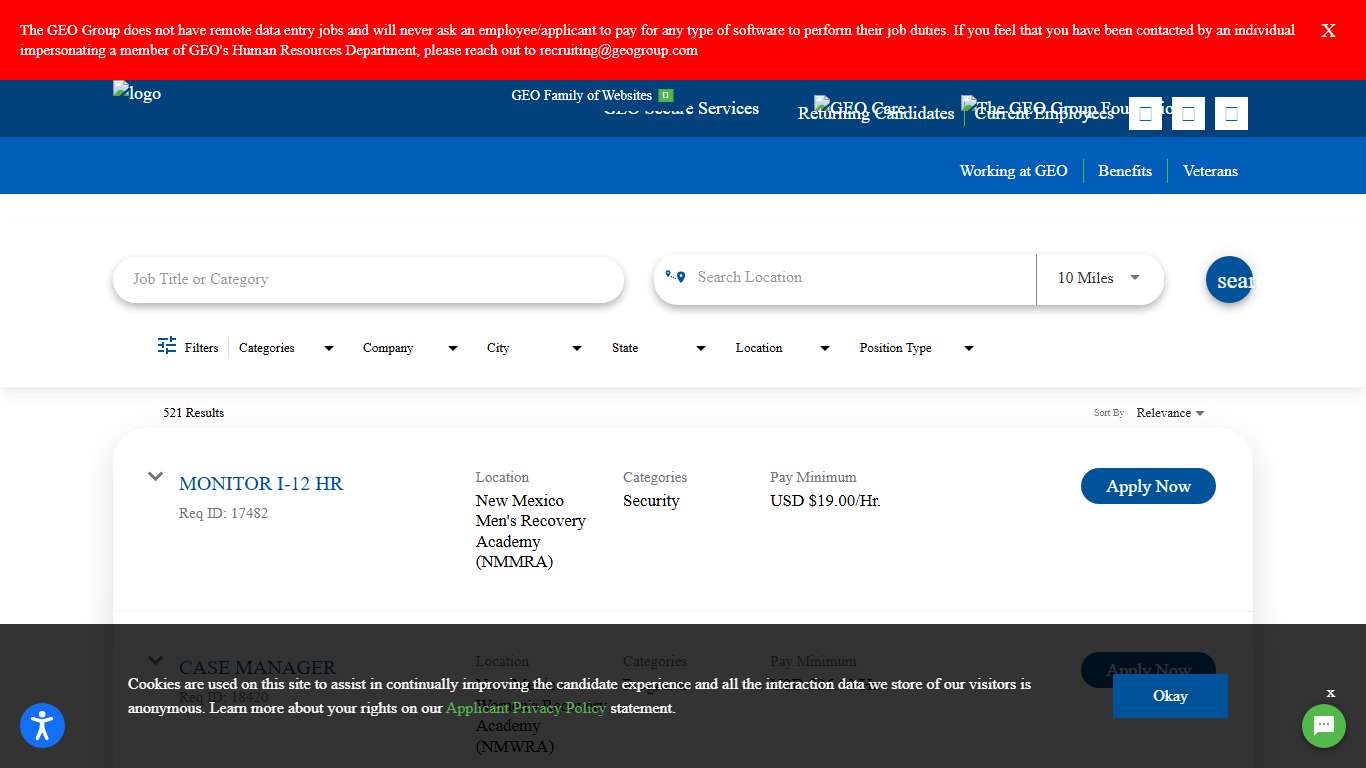Close the chat widget using small x
Viewport: 1366px width, 768px height.
coord(1330,693)
